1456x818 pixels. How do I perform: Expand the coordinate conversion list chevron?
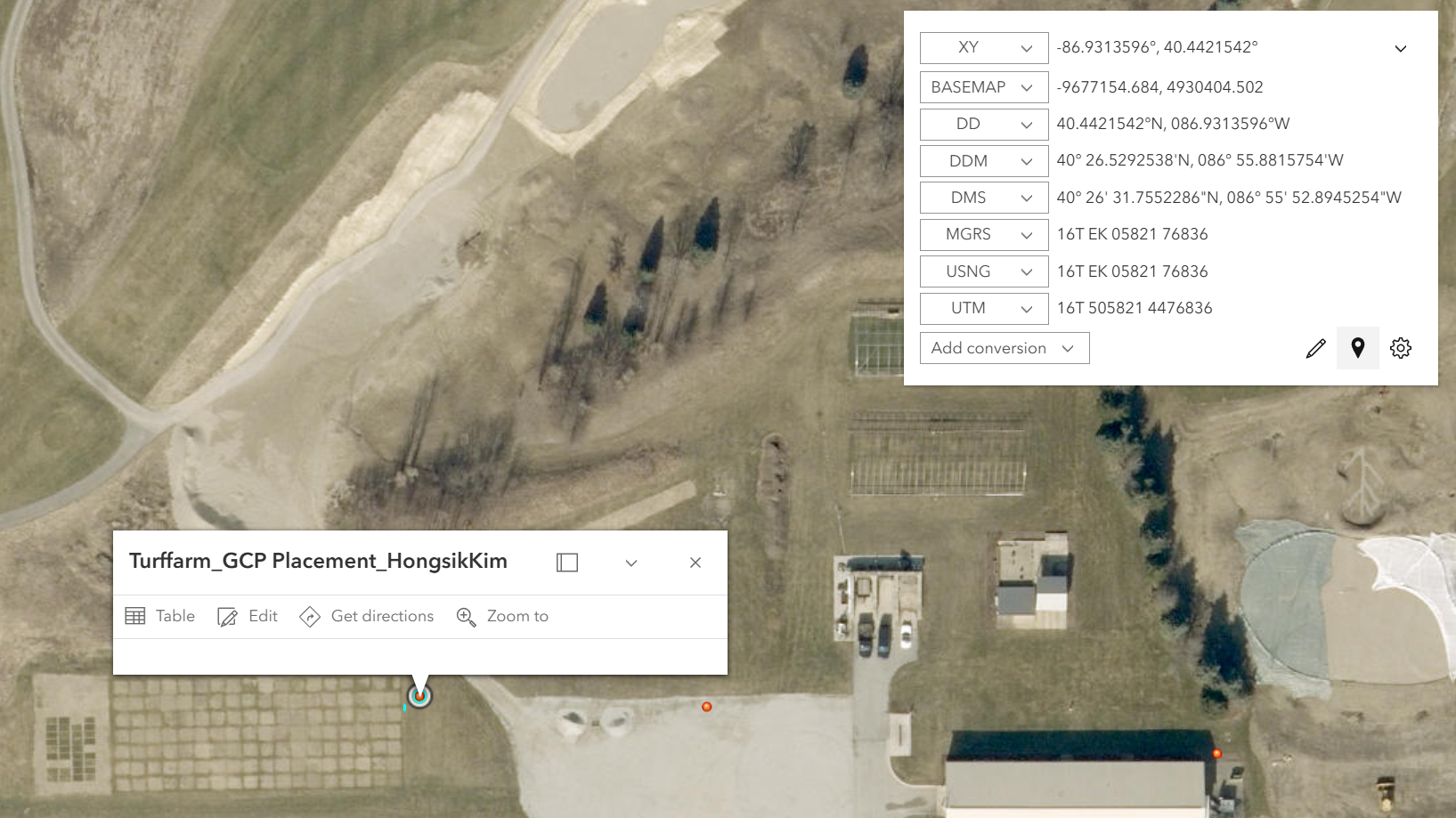(x=1400, y=48)
